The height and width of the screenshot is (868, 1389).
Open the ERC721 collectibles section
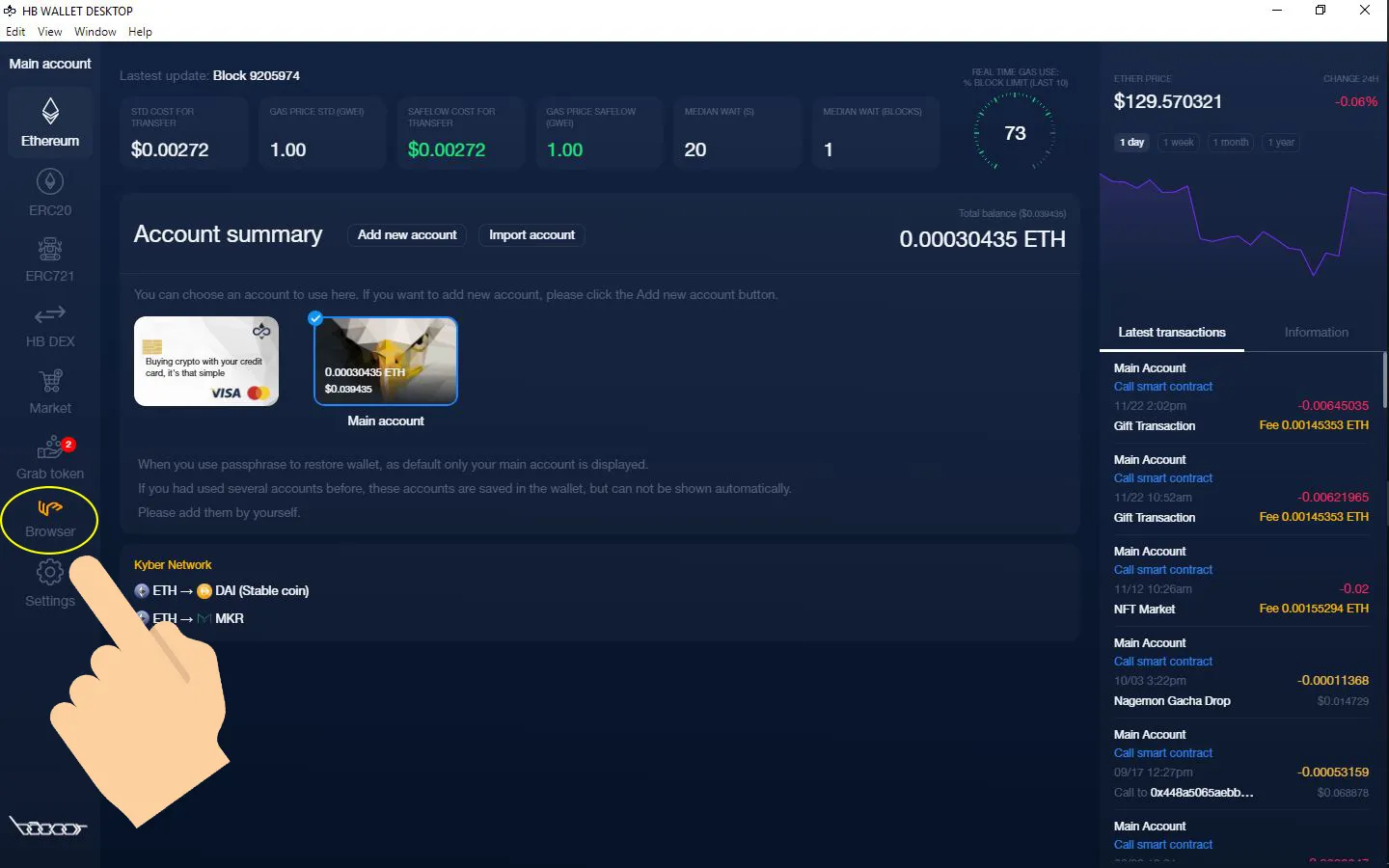tap(49, 257)
